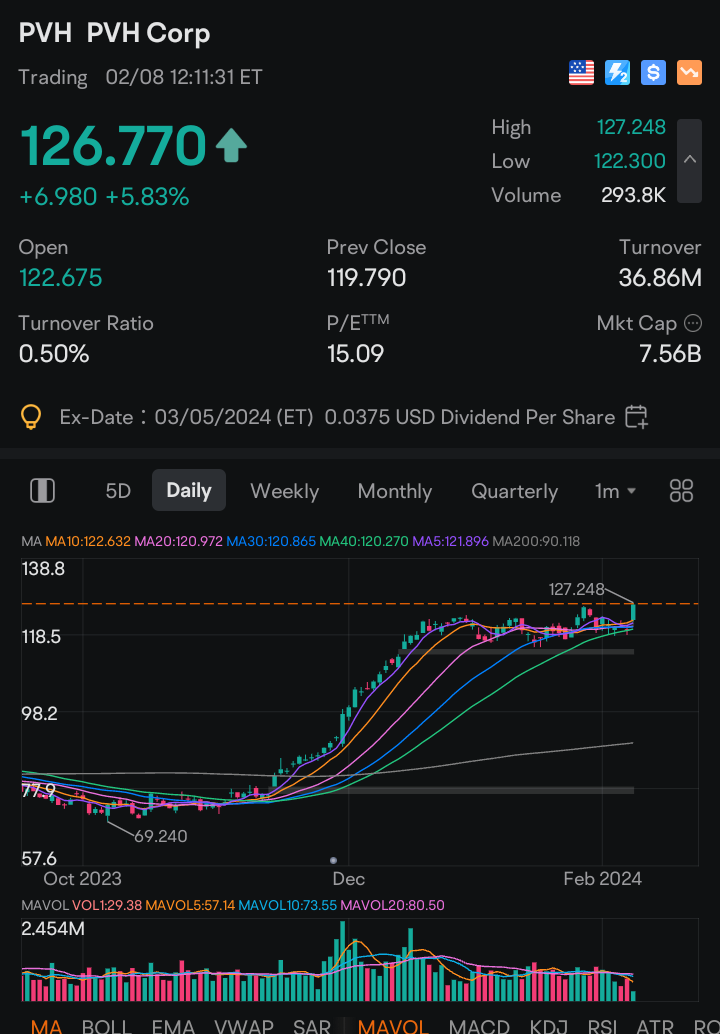Tap the PVH Corp stock title
The height and width of the screenshot is (1034, 720).
click(x=115, y=33)
